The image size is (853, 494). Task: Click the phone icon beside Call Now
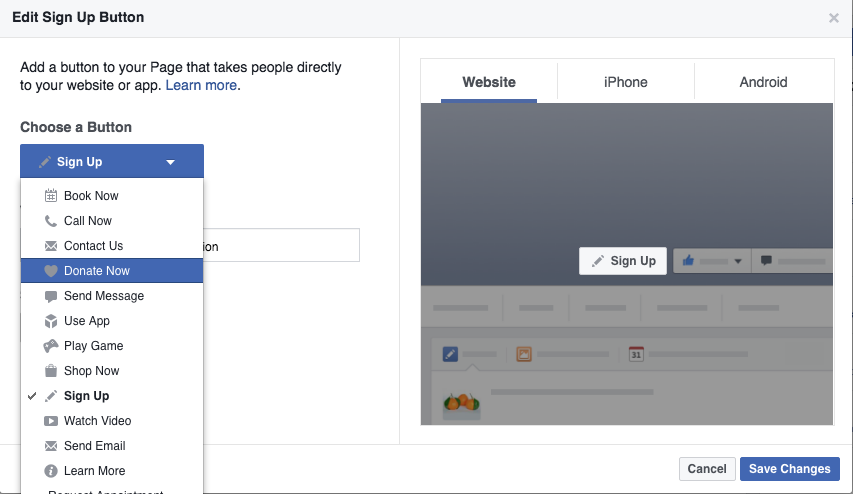51,221
